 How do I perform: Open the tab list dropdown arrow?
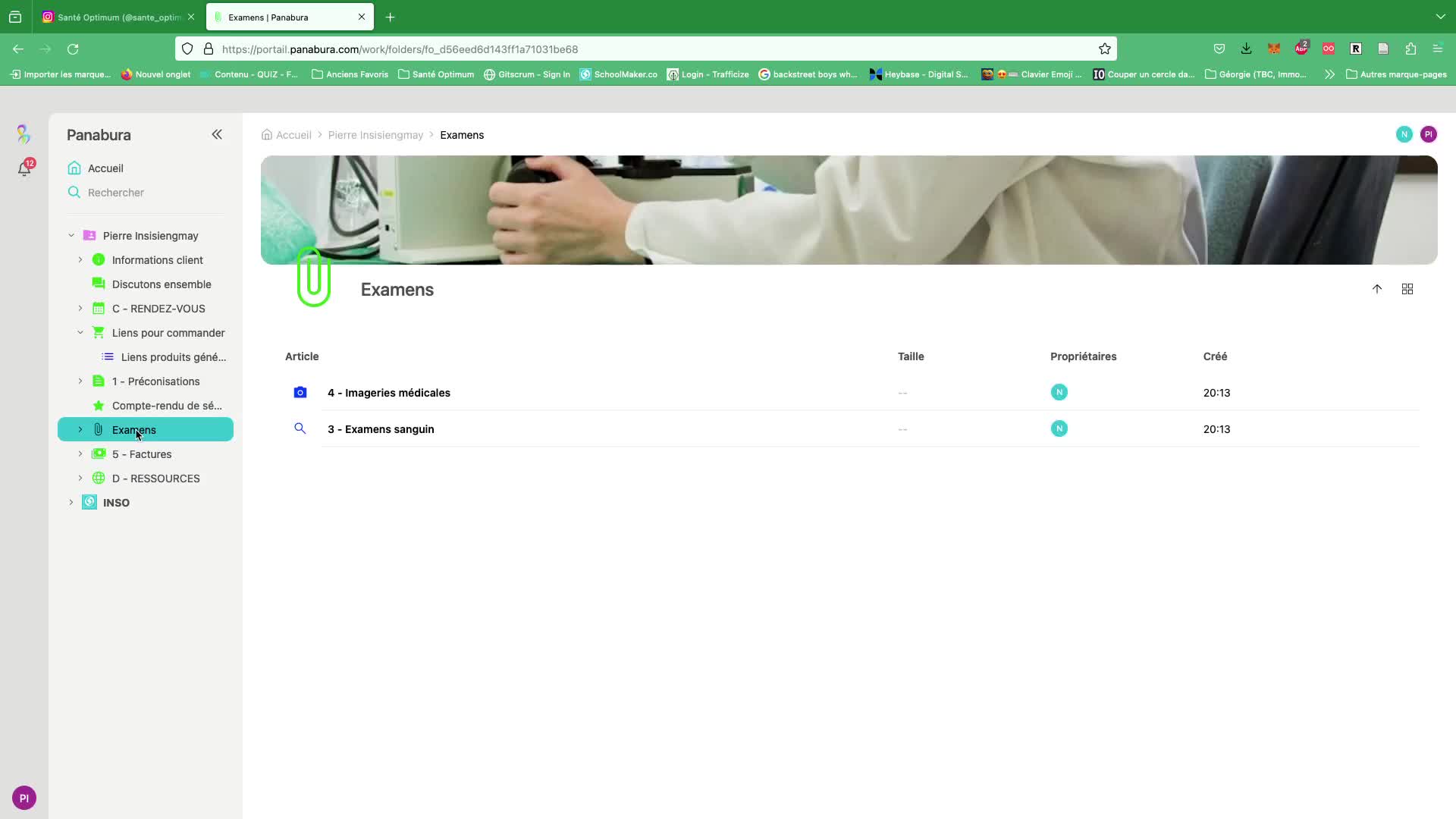(x=1440, y=17)
